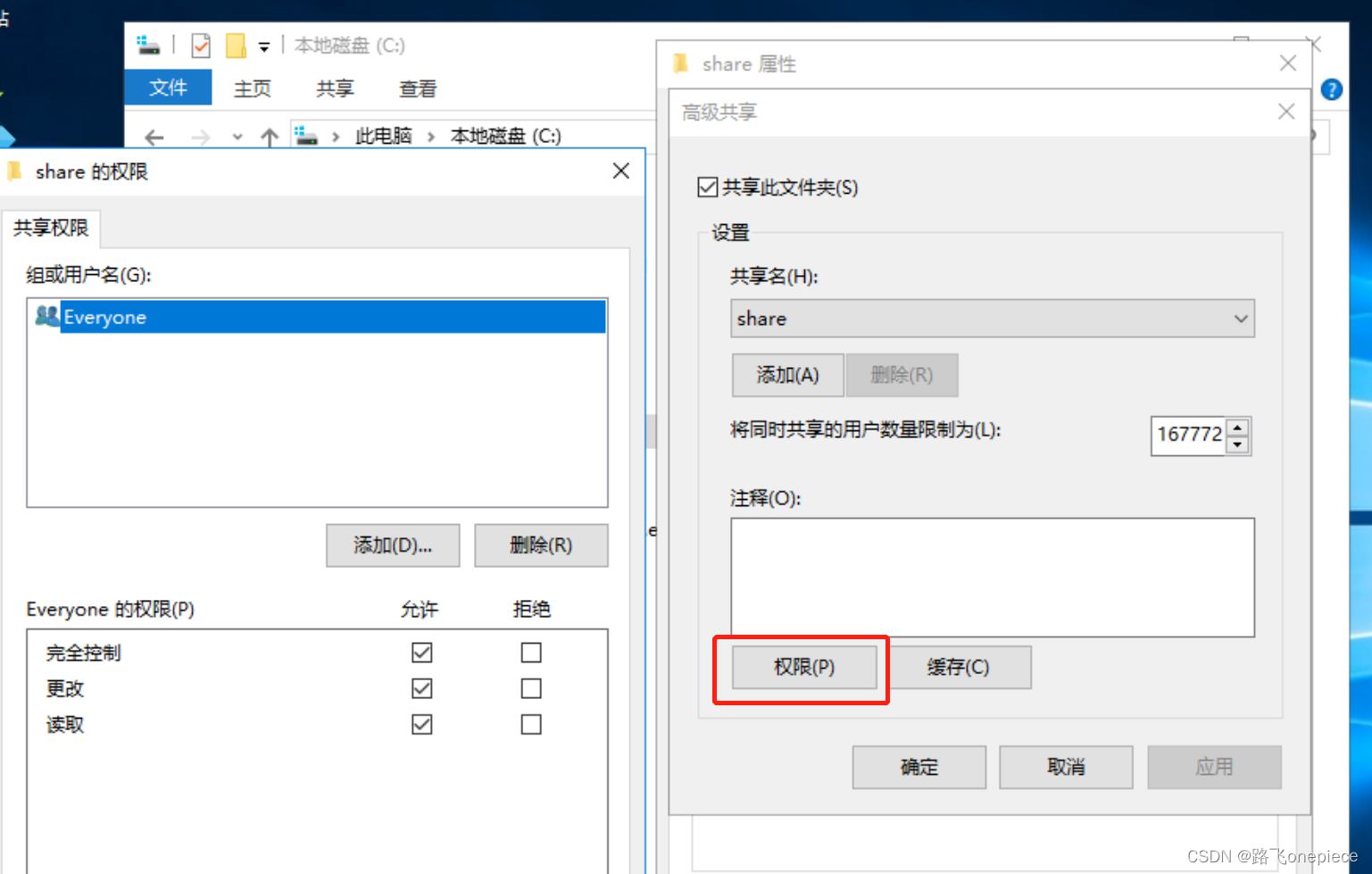Click inside the 注释 comment box

(993, 578)
